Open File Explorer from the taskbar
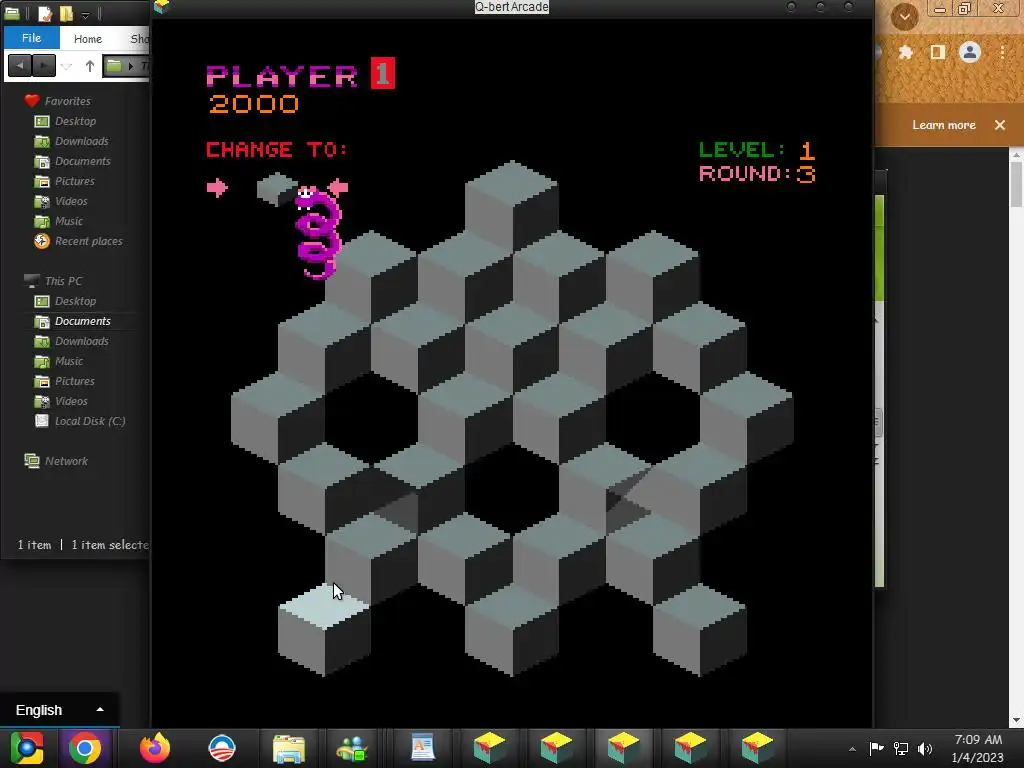Image resolution: width=1024 pixels, height=768 pixels. pos(289,749)
